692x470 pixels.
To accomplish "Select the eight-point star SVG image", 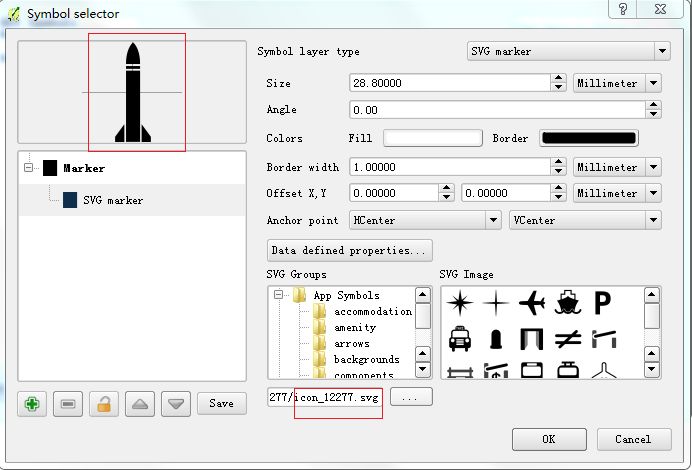I will tap(460, 303).
